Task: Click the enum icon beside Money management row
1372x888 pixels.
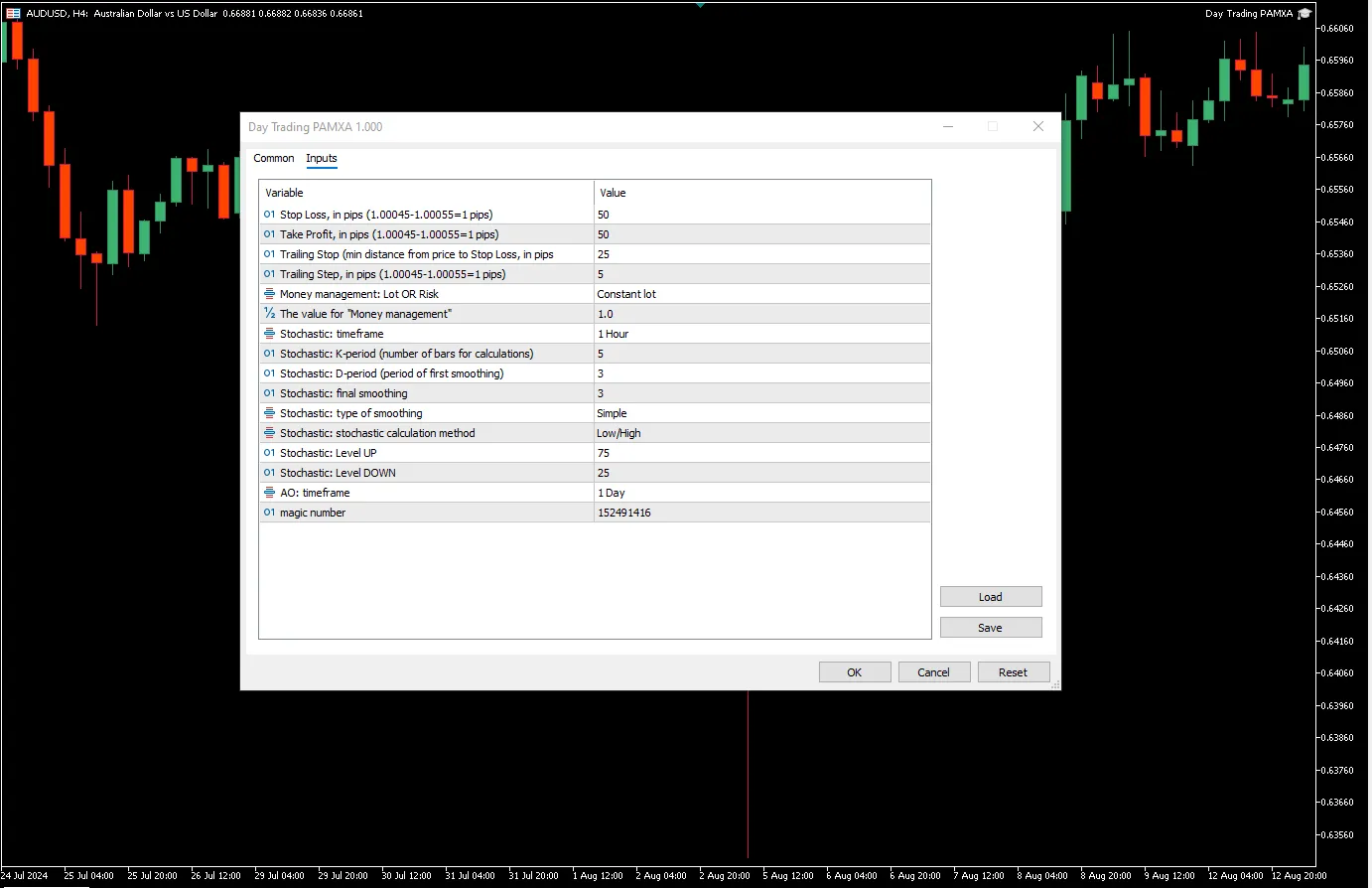Action: click(269, 294)
